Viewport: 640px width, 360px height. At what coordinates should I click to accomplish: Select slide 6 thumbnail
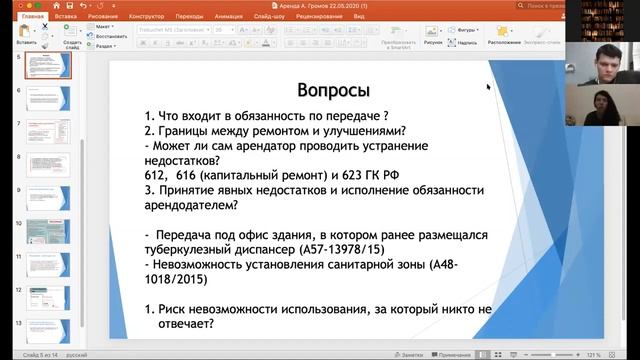(x=48, y=98)
